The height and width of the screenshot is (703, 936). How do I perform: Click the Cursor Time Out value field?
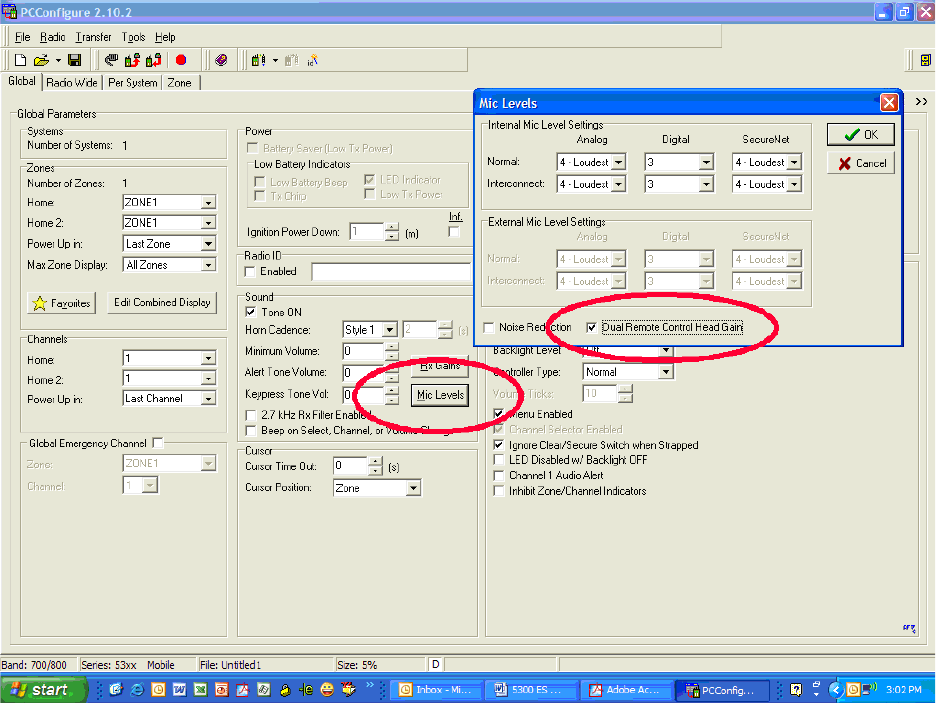350,465
